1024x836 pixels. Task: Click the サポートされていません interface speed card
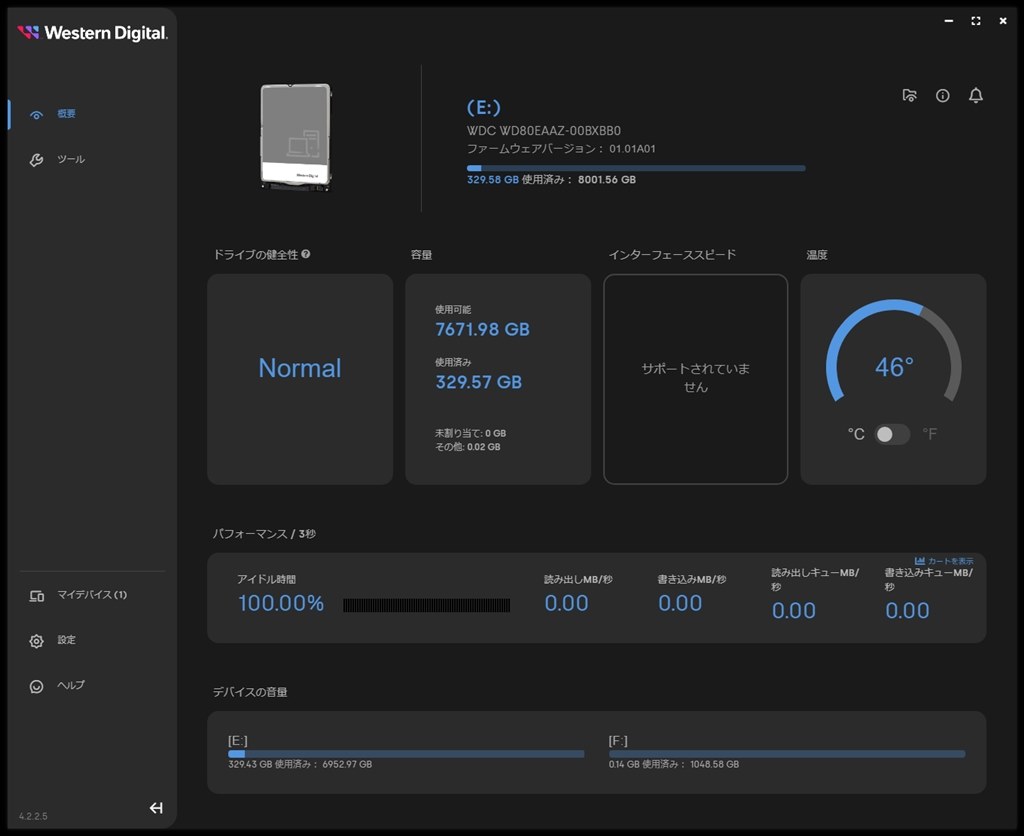(696, 379)
